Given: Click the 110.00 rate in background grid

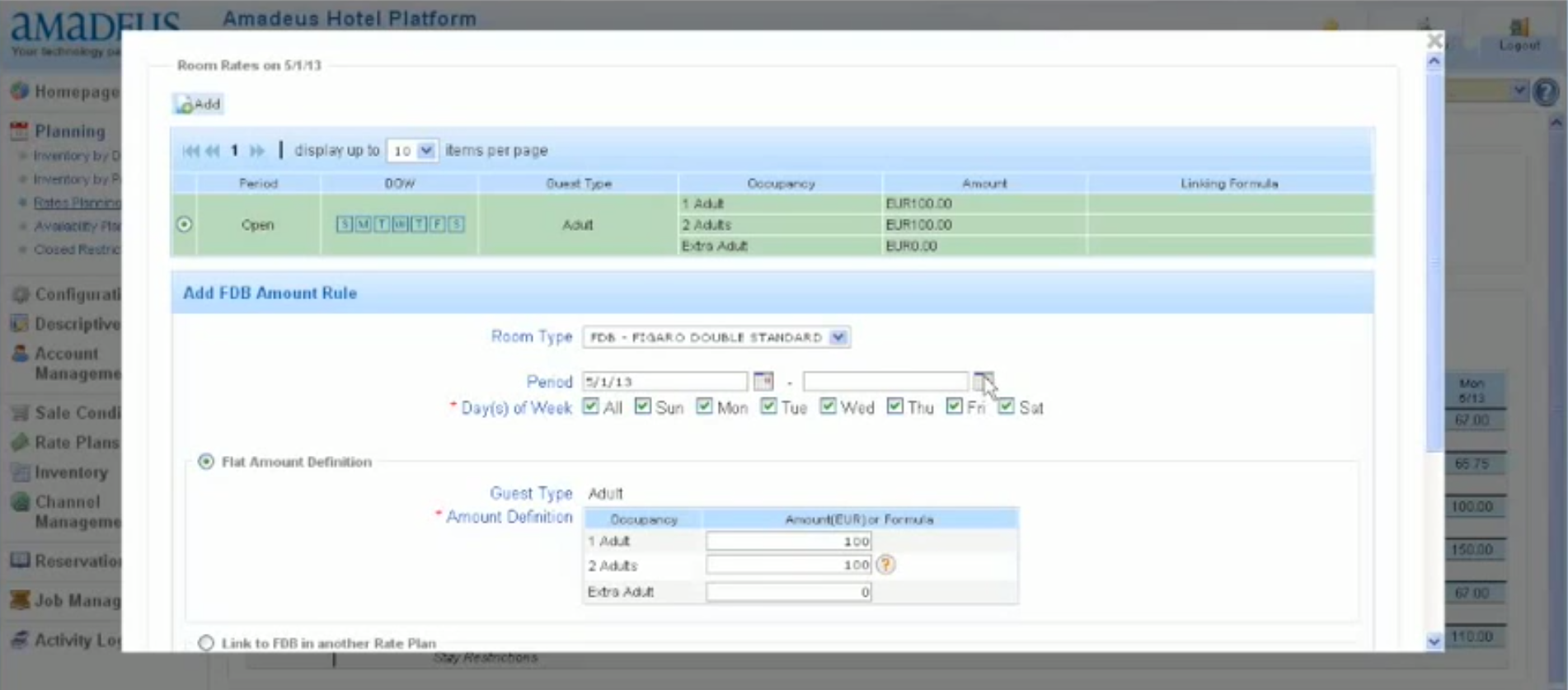Looking at the screenshot, I should click(x=1472, y=636).
